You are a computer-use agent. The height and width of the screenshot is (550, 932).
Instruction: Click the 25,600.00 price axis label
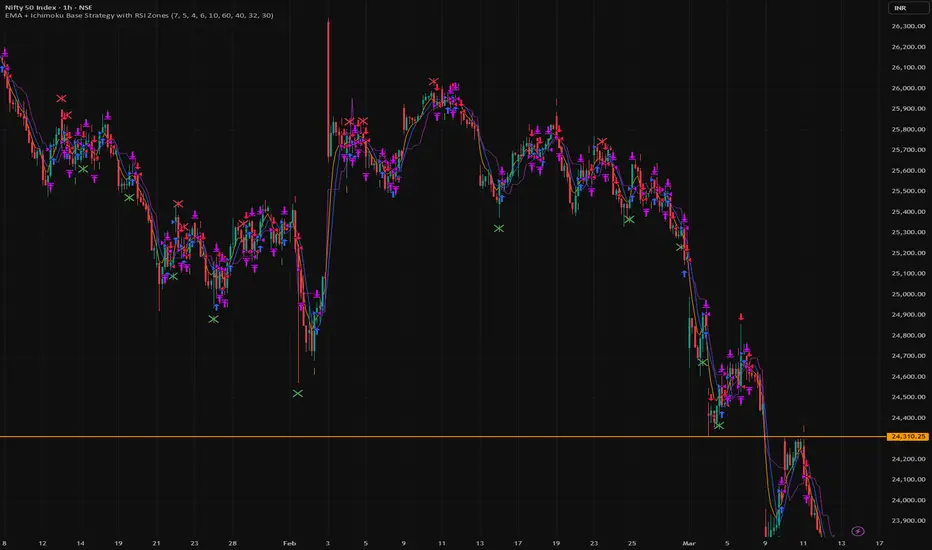(x=908, y=171)
